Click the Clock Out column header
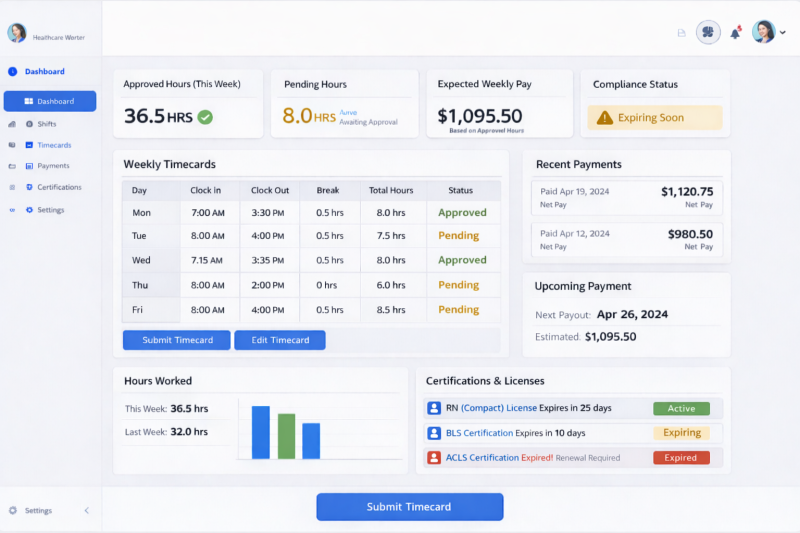The image size is (800, 533). (x=270, y=190)
